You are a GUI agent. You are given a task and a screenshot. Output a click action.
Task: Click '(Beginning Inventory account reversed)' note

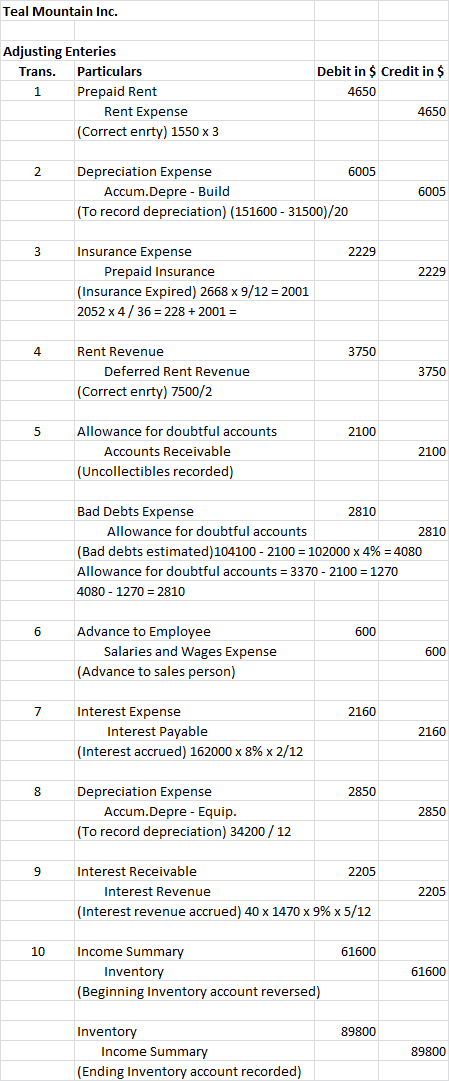coord(199,991)
